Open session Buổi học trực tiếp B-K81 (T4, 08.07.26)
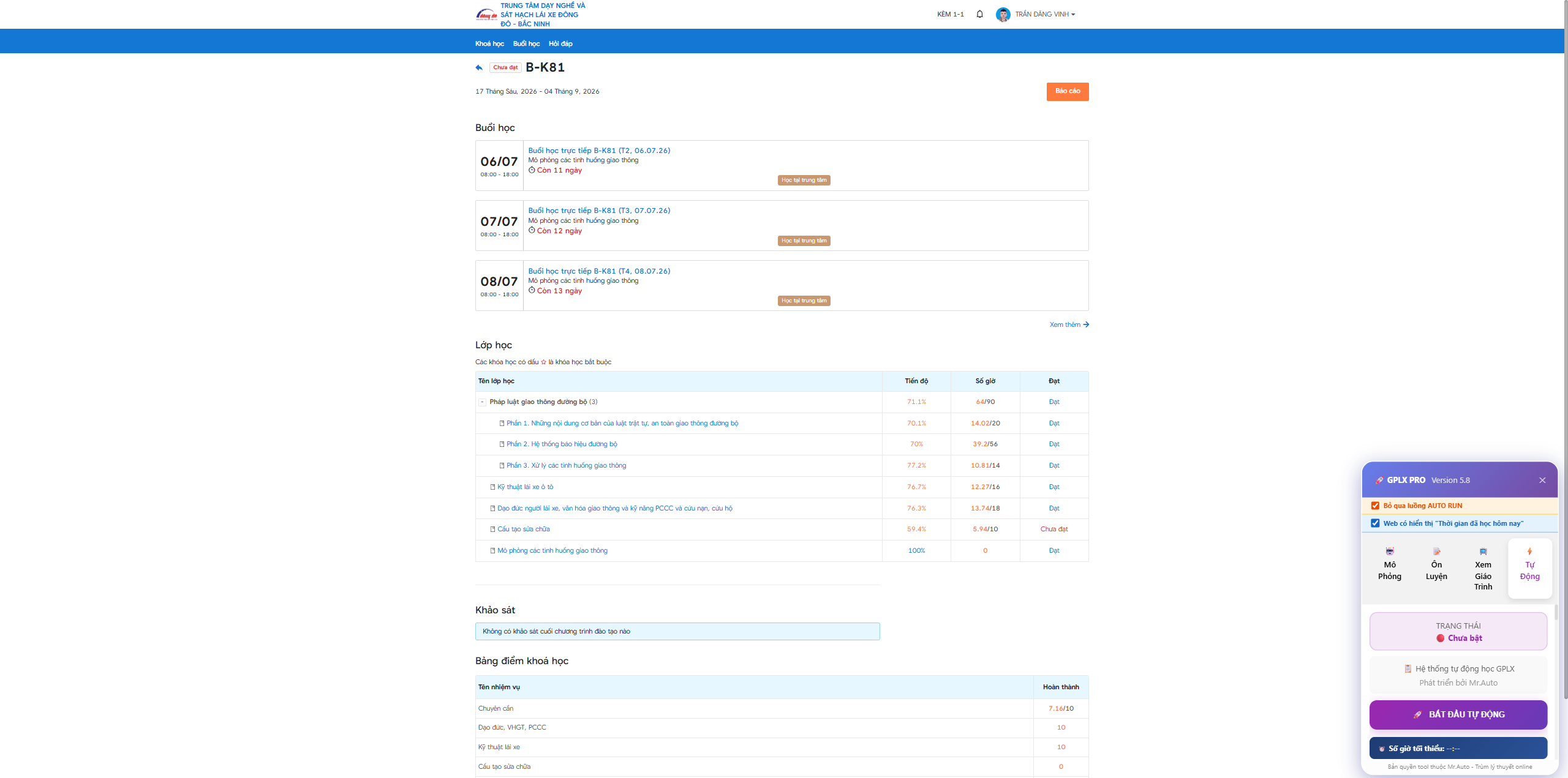1568x778 pixels. tap(599, 271)
